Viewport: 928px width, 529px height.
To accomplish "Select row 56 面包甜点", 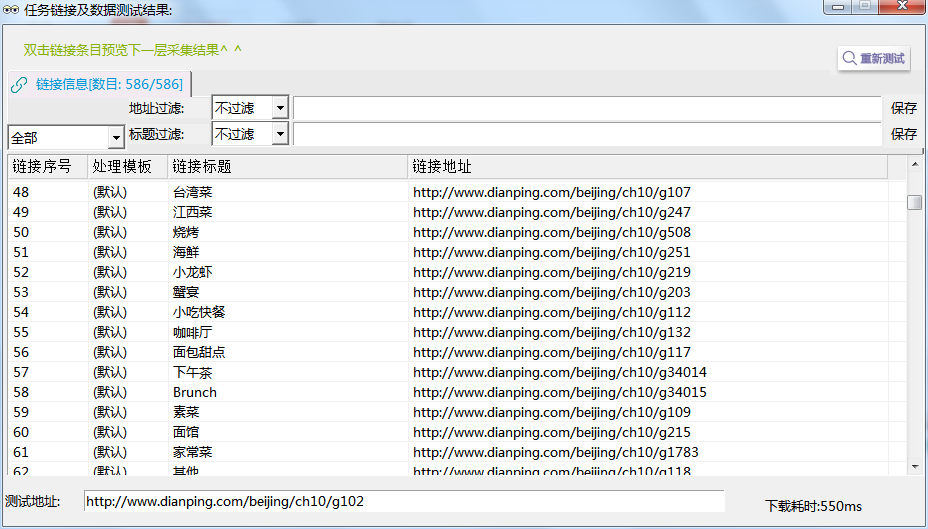I will [456, 352].
